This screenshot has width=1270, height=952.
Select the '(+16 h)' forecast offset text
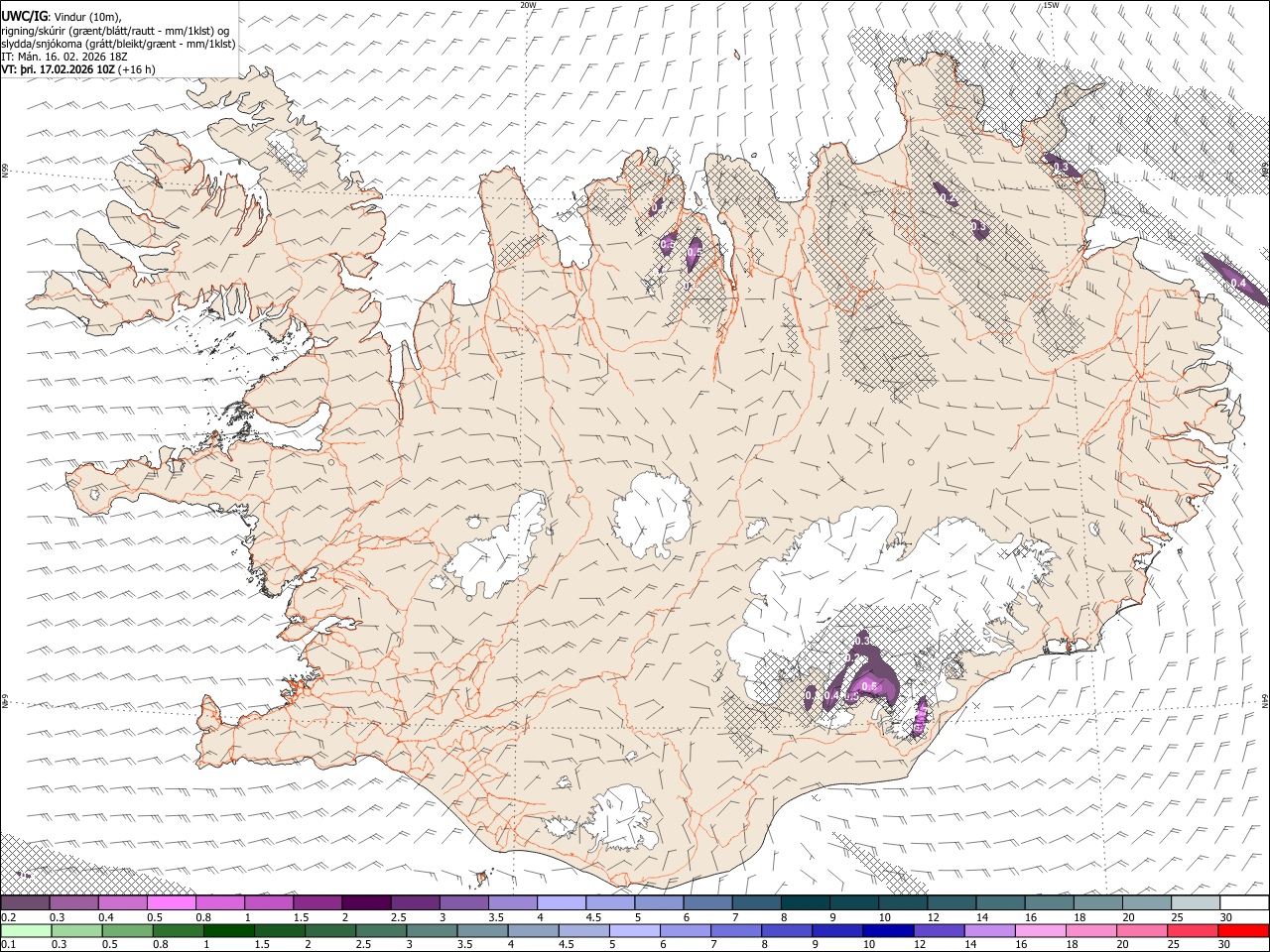pyautogui.click(x=137, y=69)
